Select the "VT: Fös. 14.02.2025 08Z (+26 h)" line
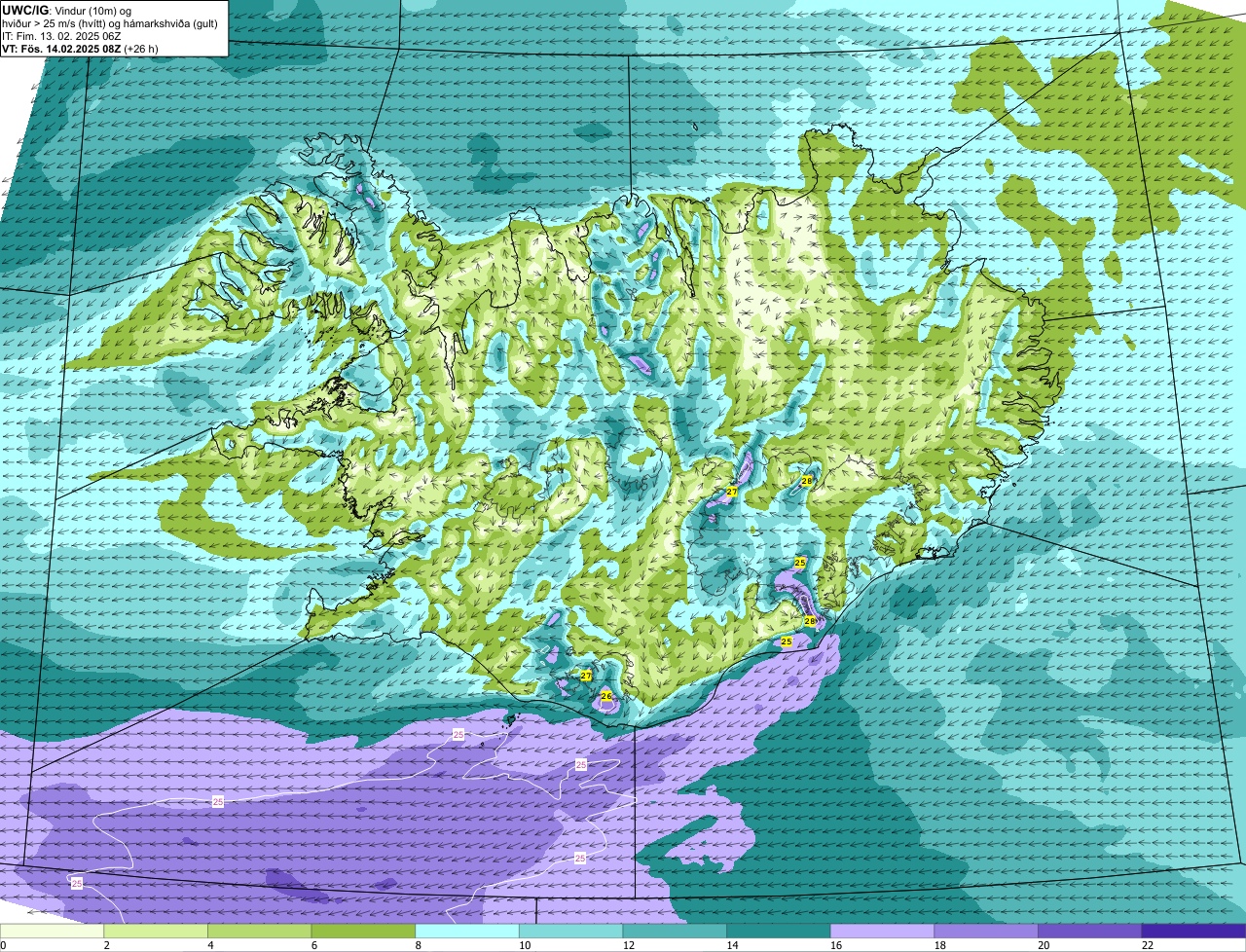Image resolution: width=1246 pixels, height=952 pixels. (x=81, y=48)
